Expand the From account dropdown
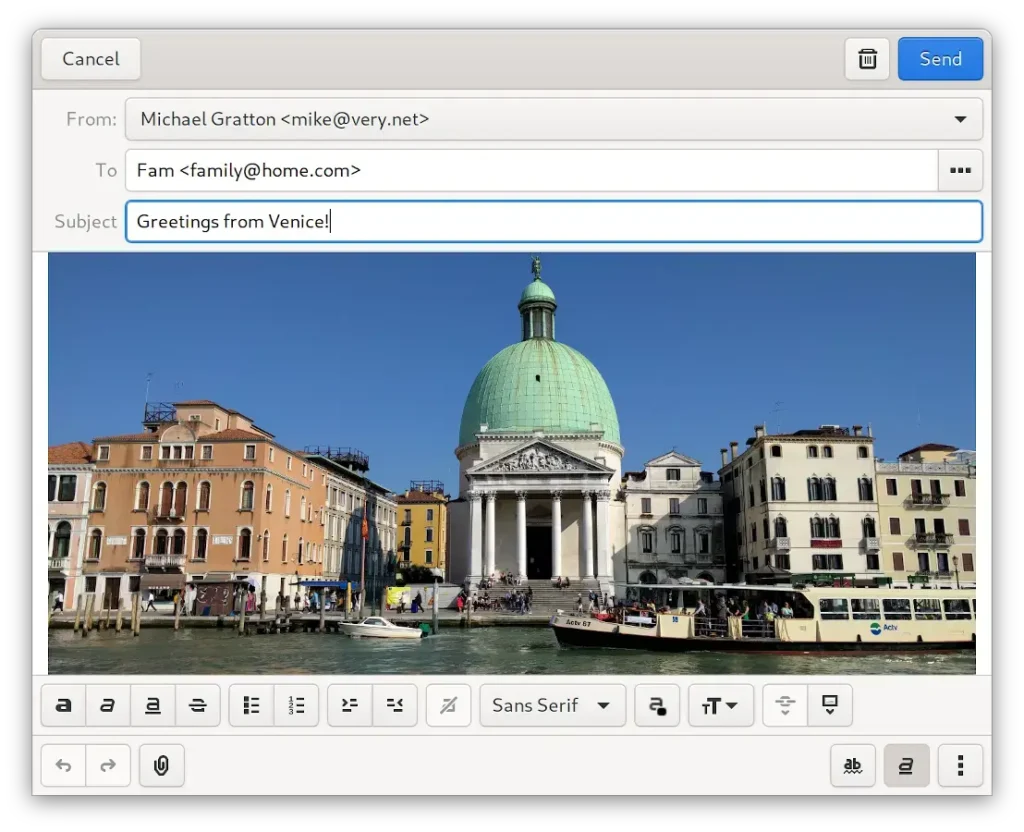1024x832 pixels. 553,119
